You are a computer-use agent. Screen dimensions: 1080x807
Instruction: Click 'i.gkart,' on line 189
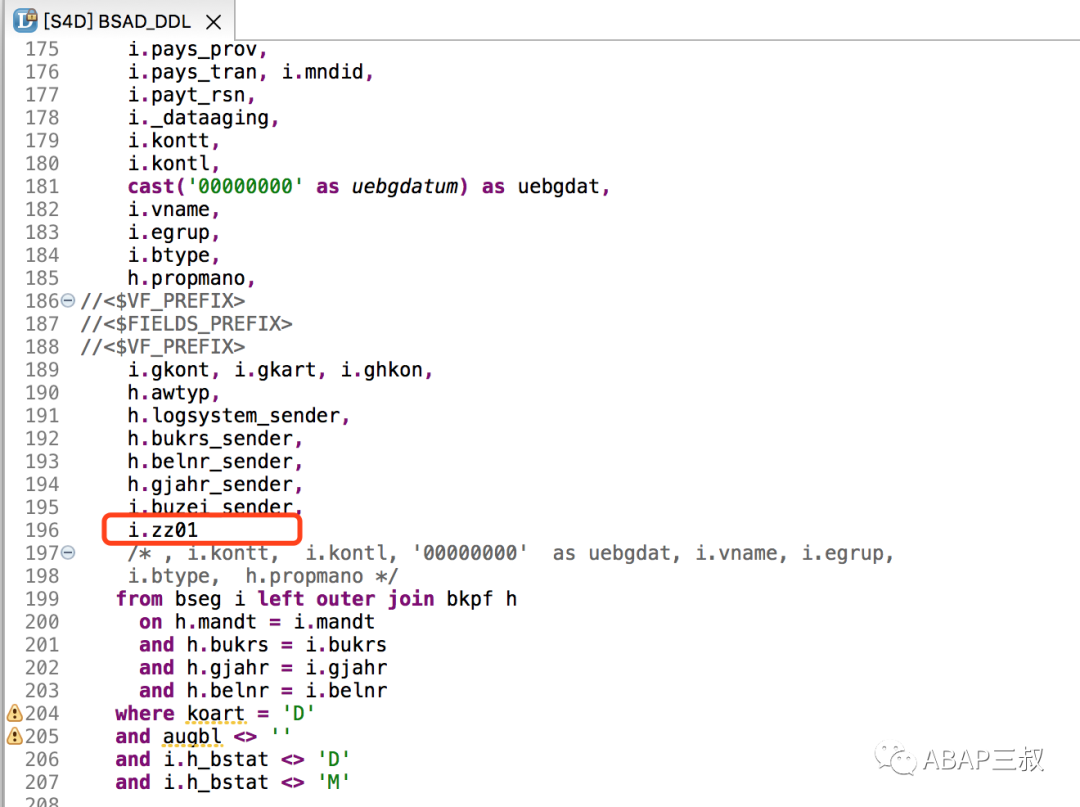(x=280, y=370)
